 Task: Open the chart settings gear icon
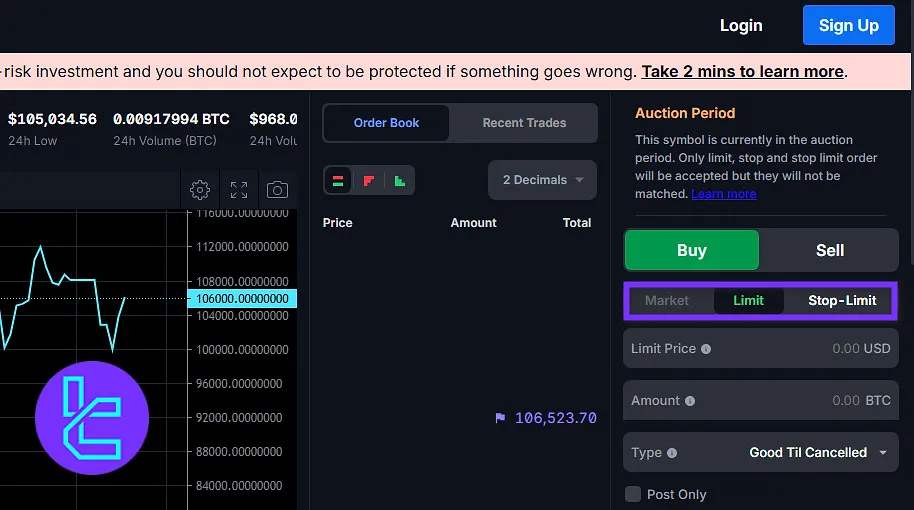(200, 190)
